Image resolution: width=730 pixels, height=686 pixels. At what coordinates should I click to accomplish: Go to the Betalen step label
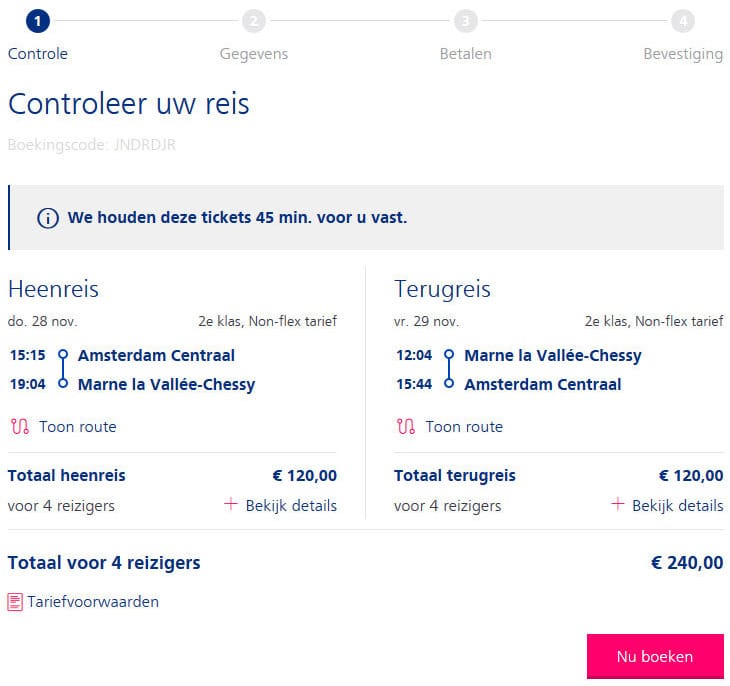(466, 54)
